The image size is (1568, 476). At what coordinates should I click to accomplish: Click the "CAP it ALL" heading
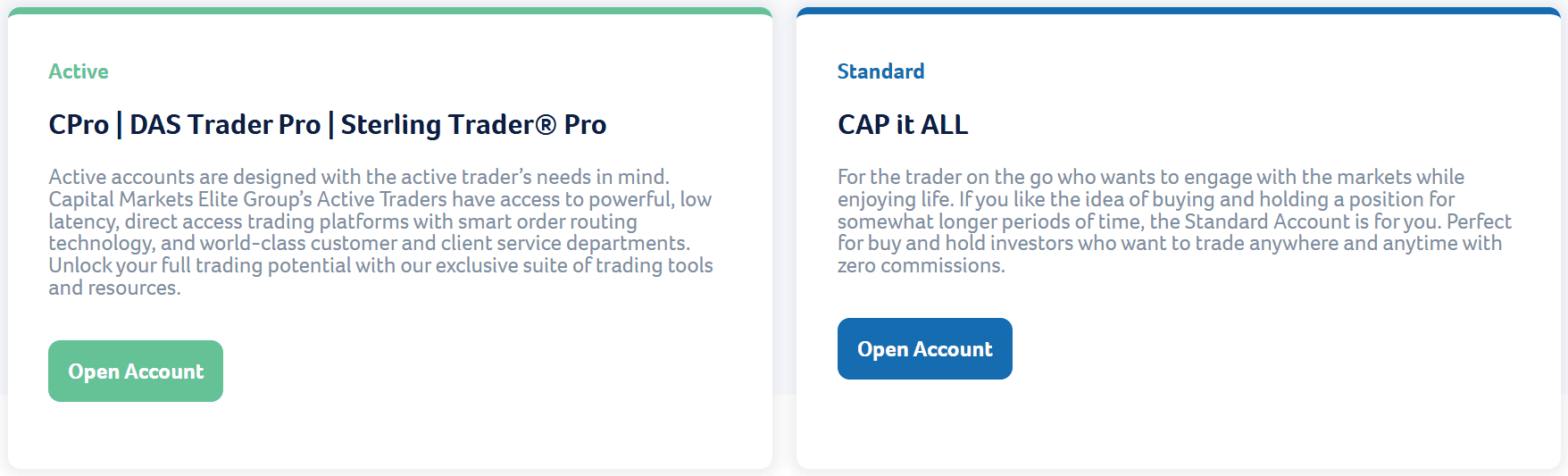[x=903, y=125]
